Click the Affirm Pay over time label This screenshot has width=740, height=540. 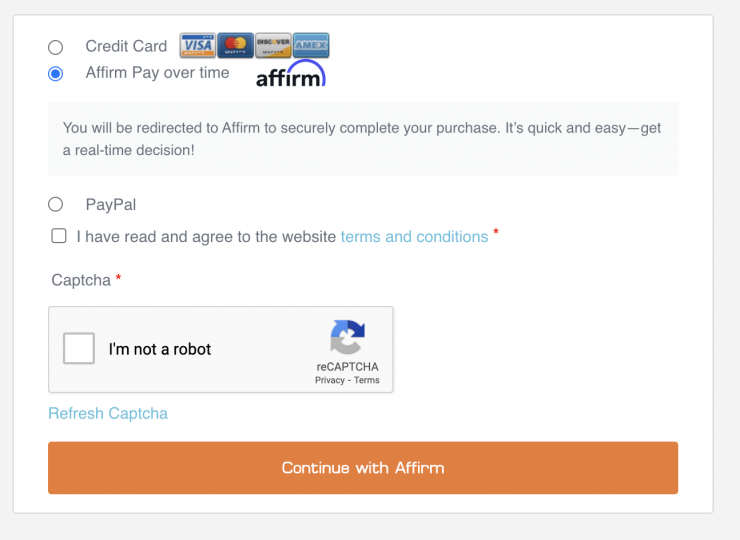click(157, 73)
